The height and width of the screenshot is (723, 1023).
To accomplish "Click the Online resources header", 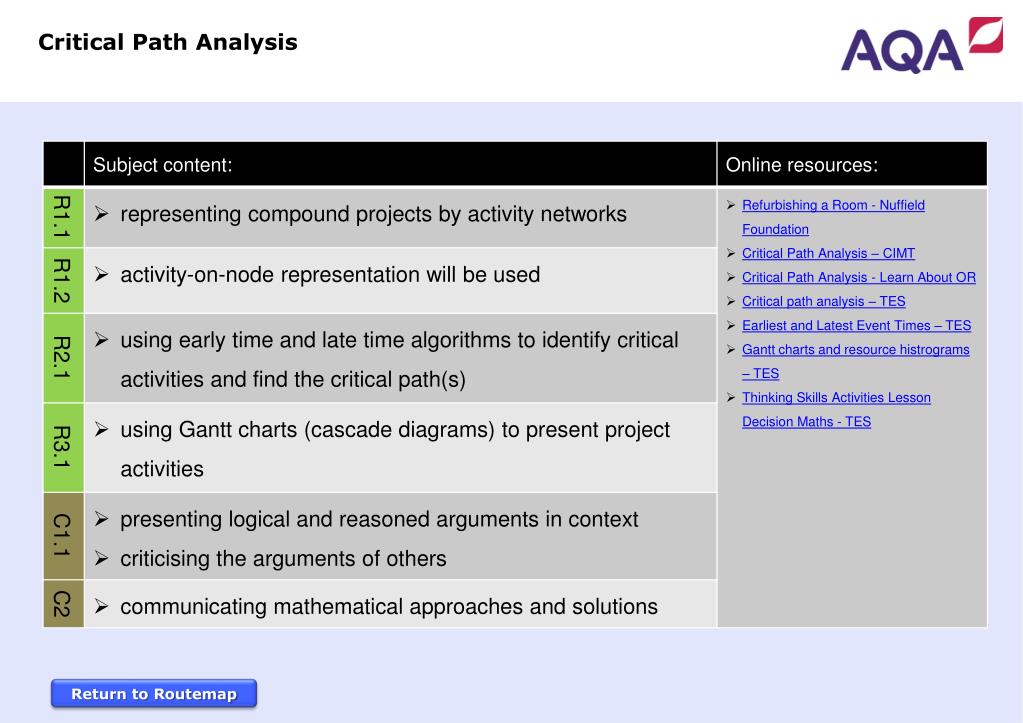I will tap(802, 165).
